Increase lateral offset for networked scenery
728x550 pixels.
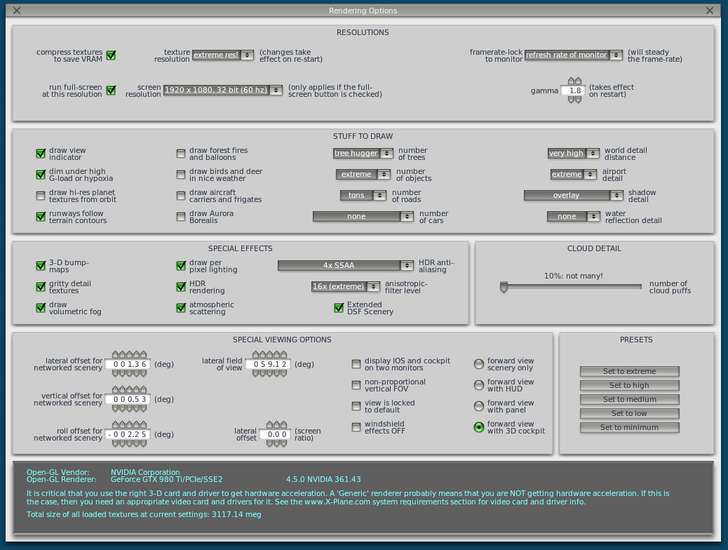[x=130, y=355]
